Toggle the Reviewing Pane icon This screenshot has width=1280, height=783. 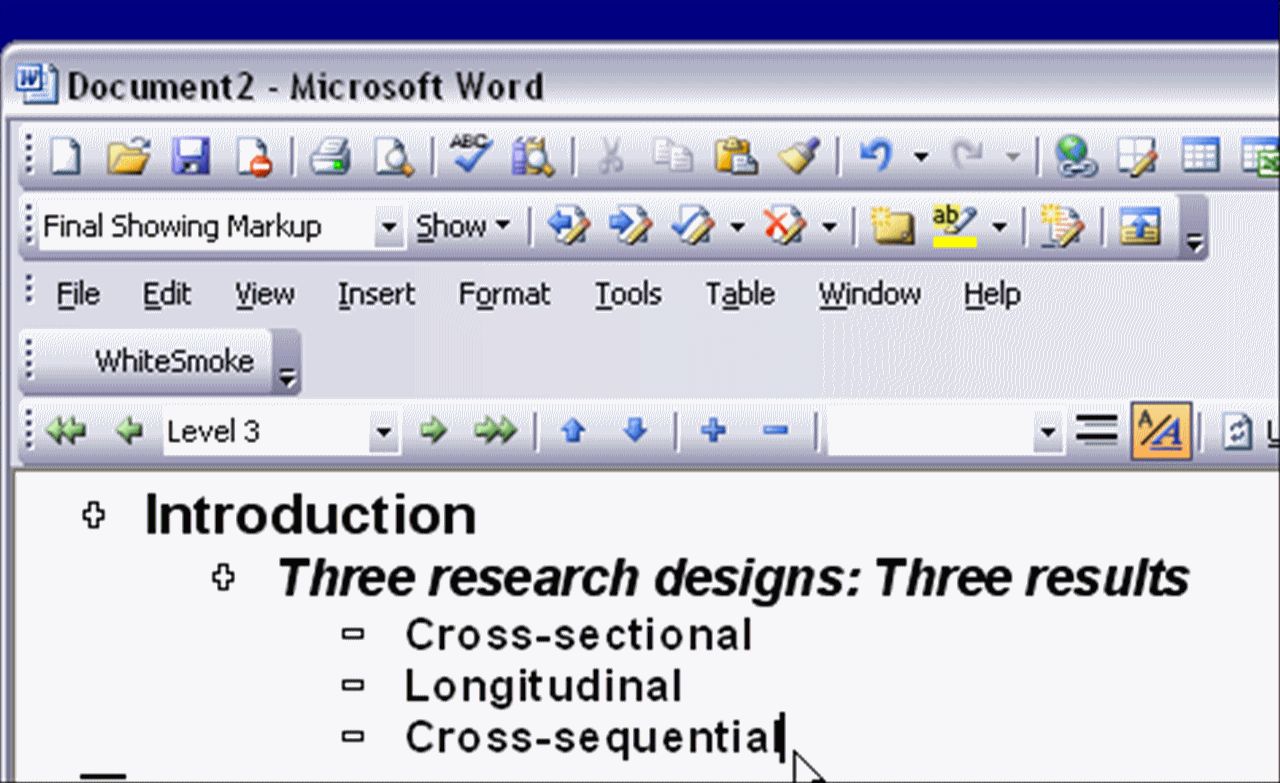1139,226
